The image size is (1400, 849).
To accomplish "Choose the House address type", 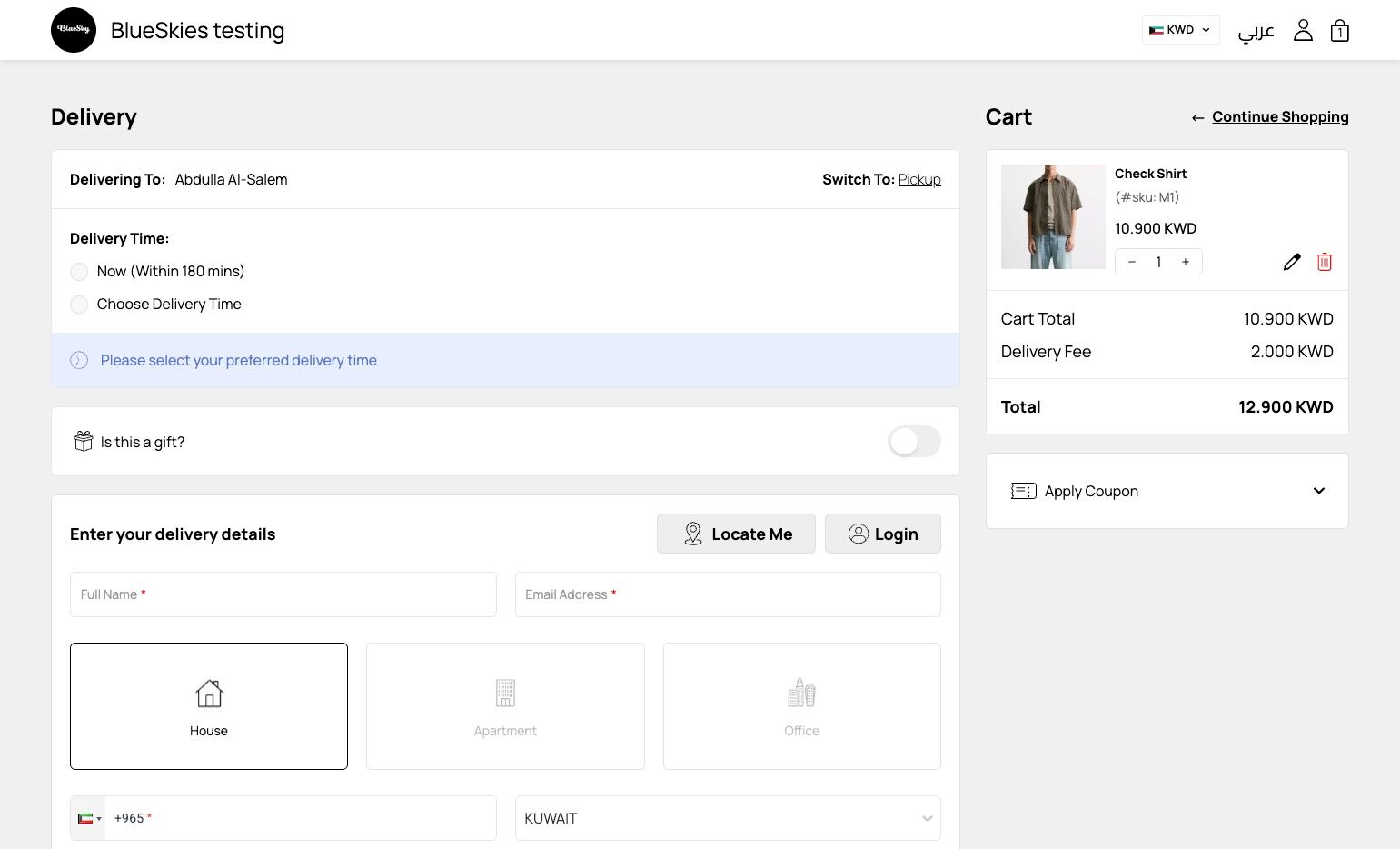I will (x=209, y=706).
